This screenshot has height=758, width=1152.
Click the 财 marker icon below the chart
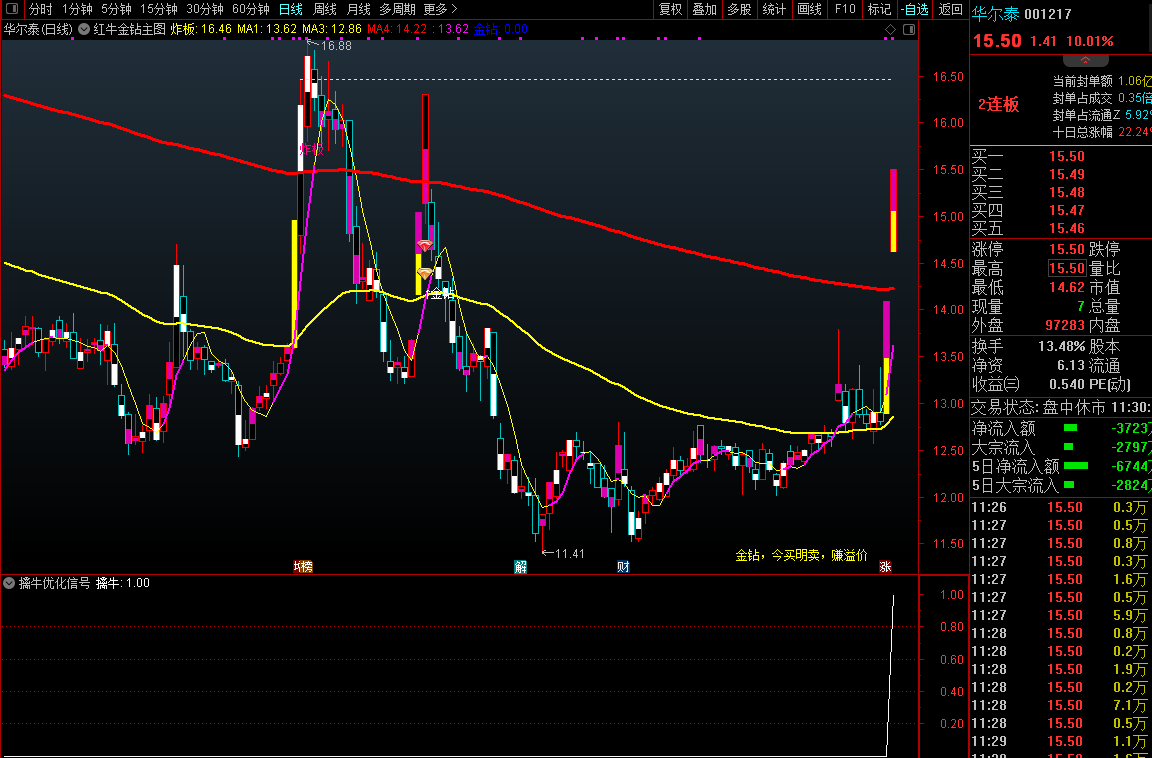click(623, 566)
